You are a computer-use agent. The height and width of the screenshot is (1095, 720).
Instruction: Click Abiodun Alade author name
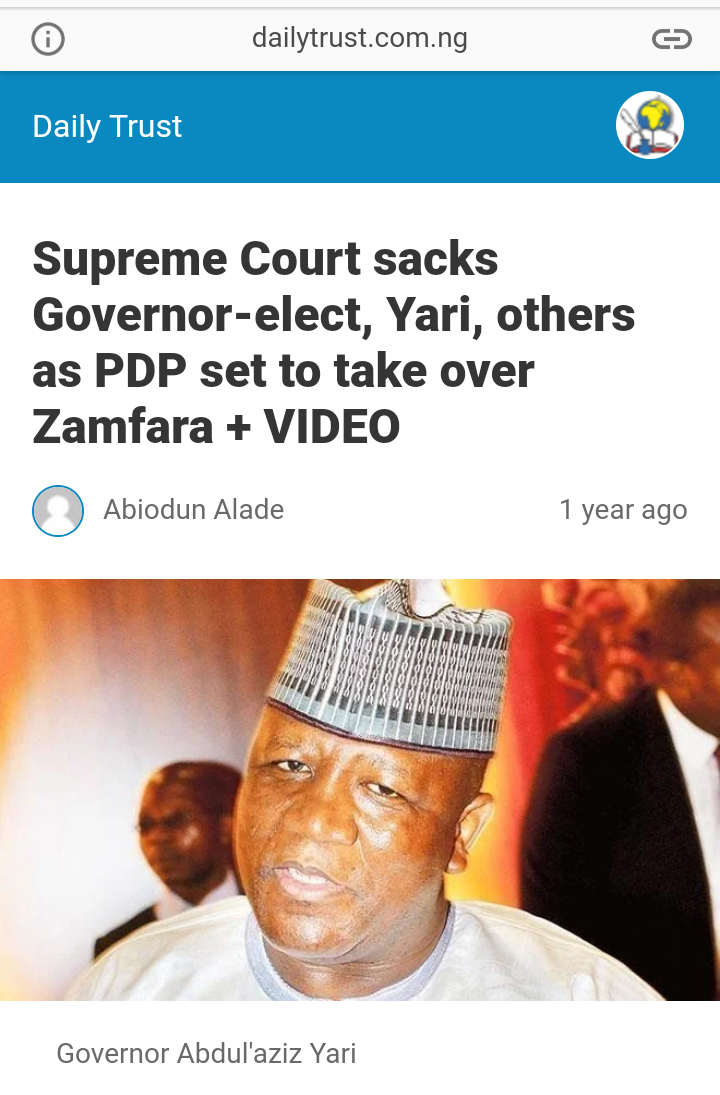pos(193,510)
